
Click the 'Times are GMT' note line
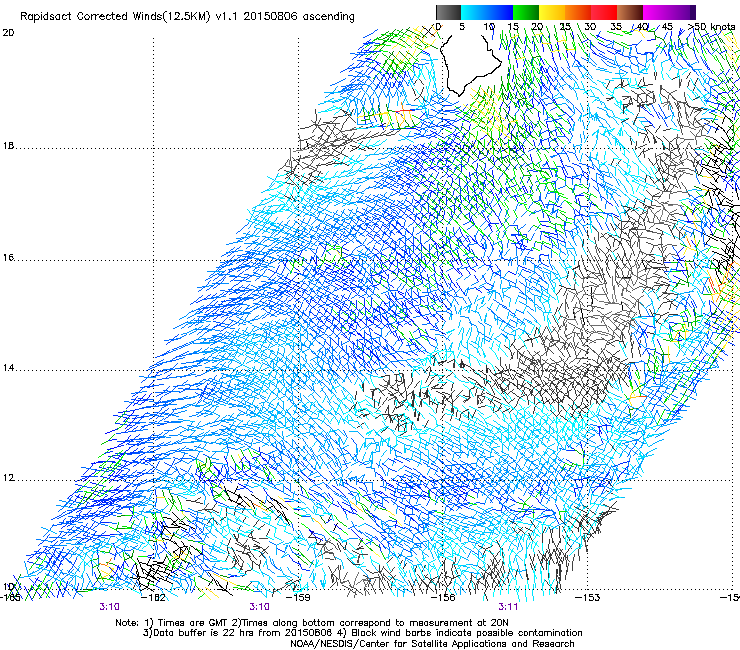click(x=312, y=623)
